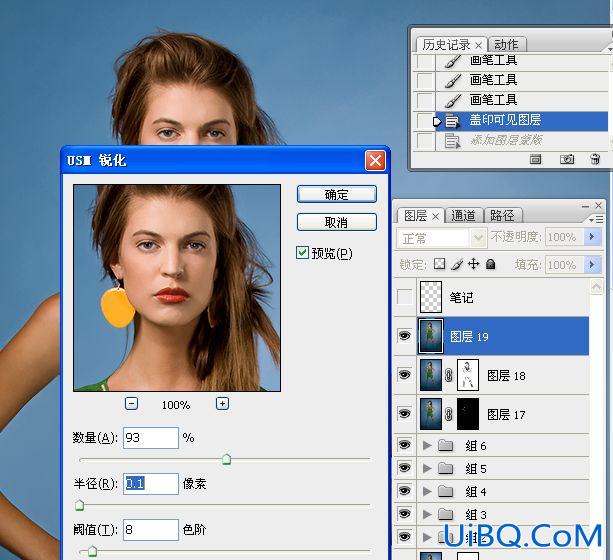Viewport: 613px width, 560px height.
Task: Click the USM sharpen preview image
Action: tap(177, 288)
